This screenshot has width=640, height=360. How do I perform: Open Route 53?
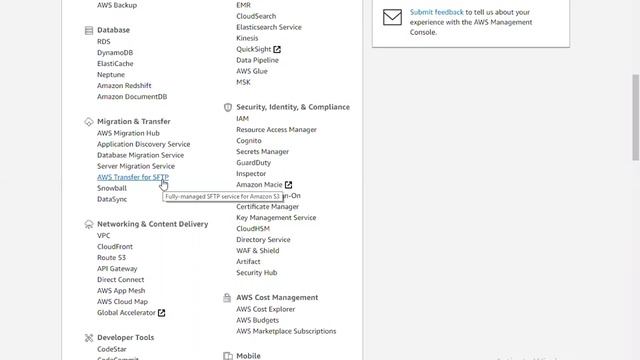tap(111, 258)
